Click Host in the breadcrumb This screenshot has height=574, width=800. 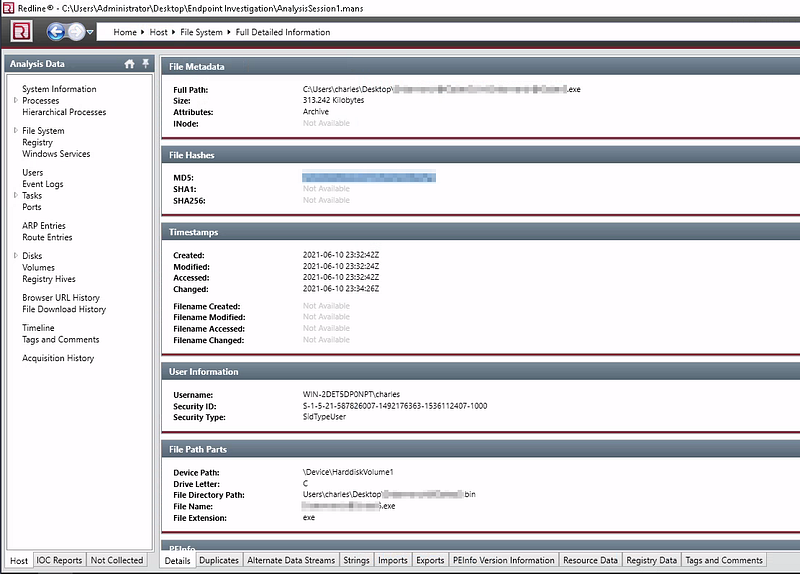[x=158, y=32]
